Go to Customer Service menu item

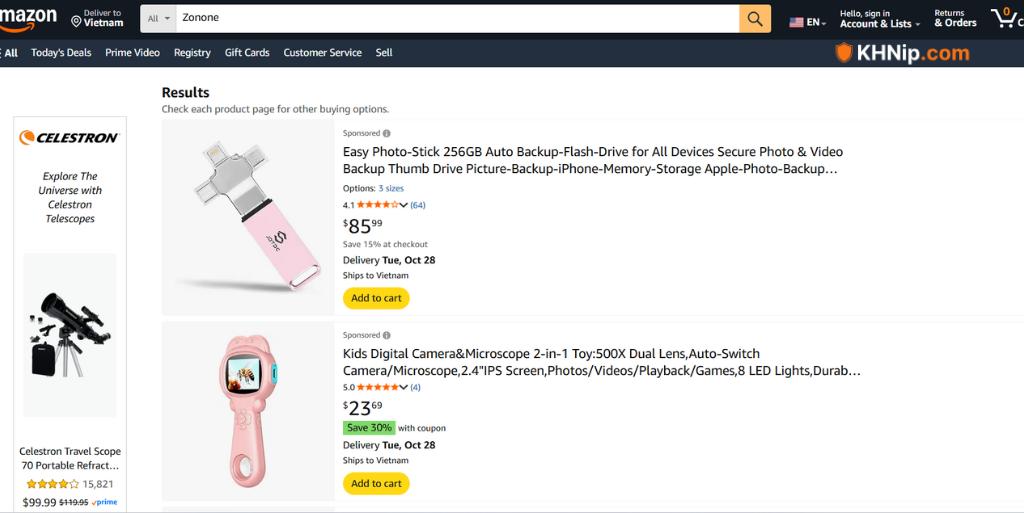322,53
